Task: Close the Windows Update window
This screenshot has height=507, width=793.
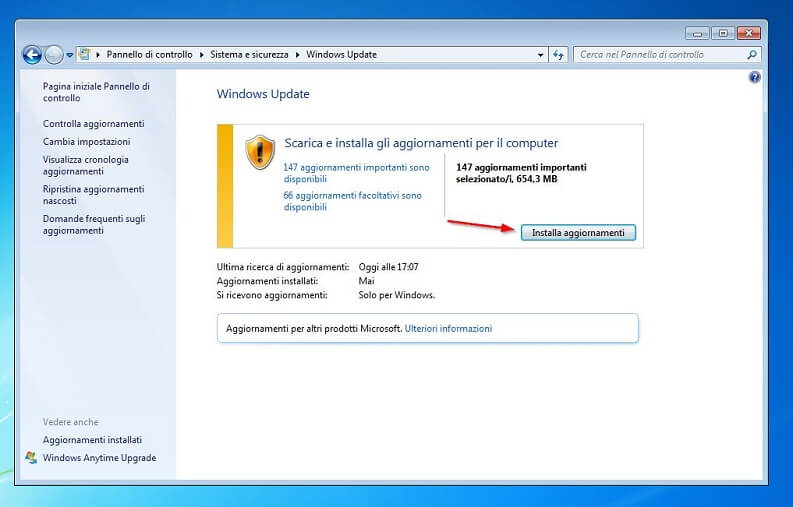Action: click(x=749, y=33)
